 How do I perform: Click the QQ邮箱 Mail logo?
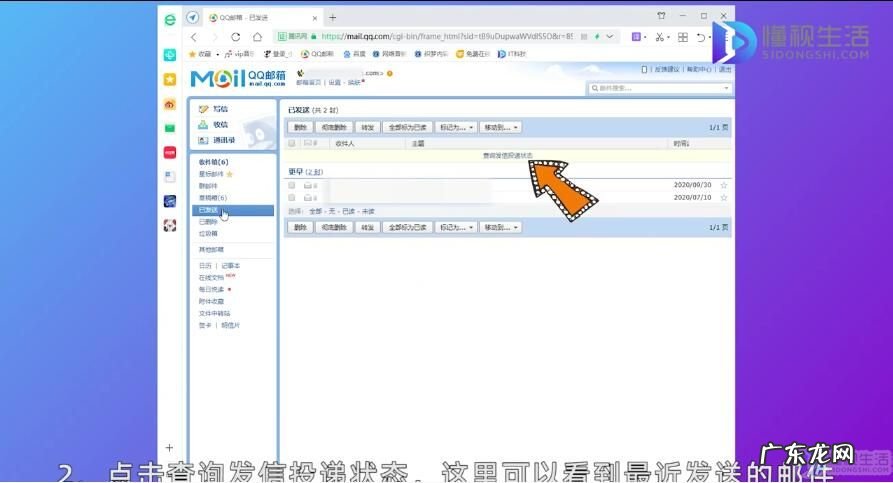click(237, 79)
